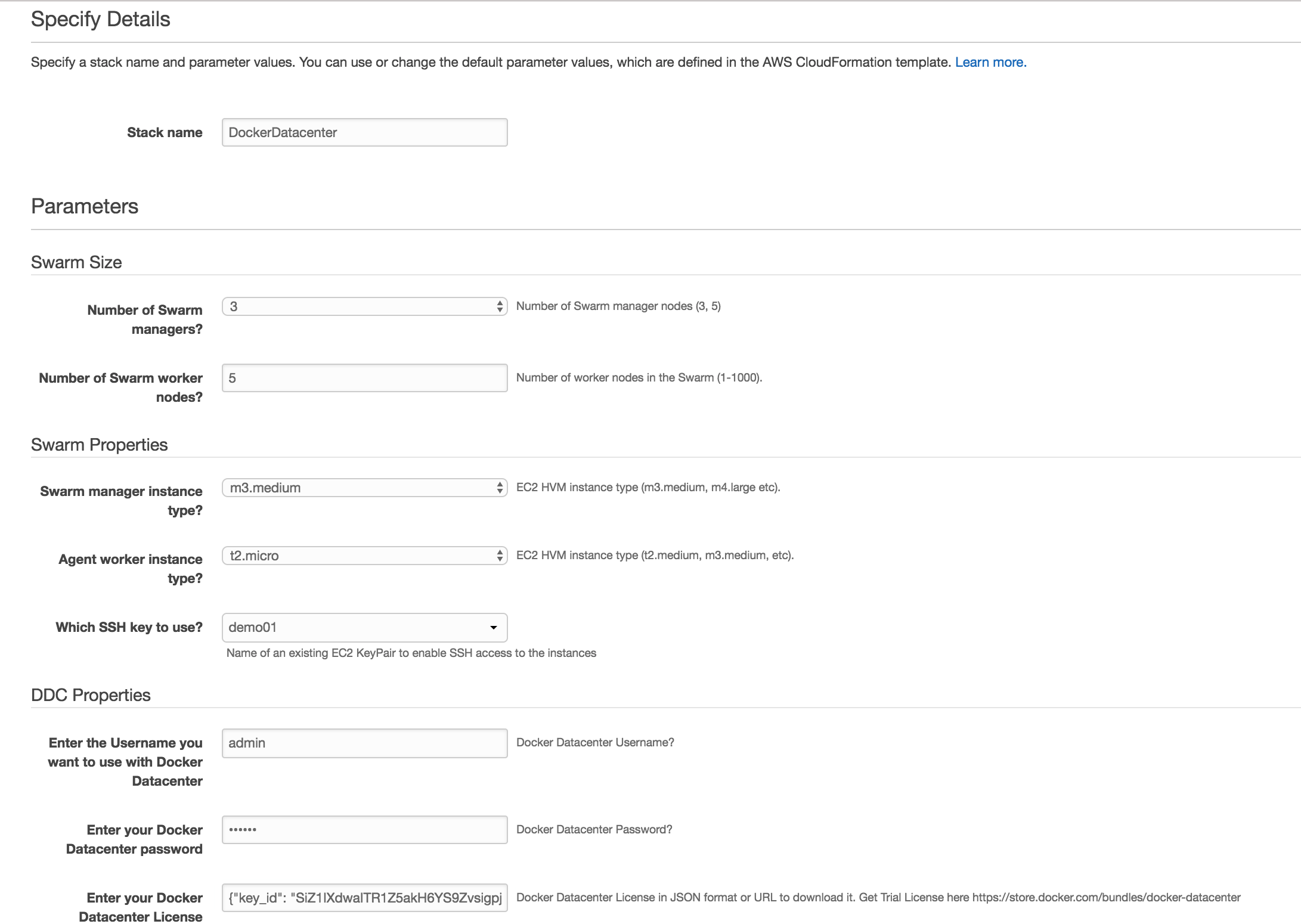The image size is (1301, 924).
Task: Expand the SSH key demo01 dropdown
Action: pos(364,627)
